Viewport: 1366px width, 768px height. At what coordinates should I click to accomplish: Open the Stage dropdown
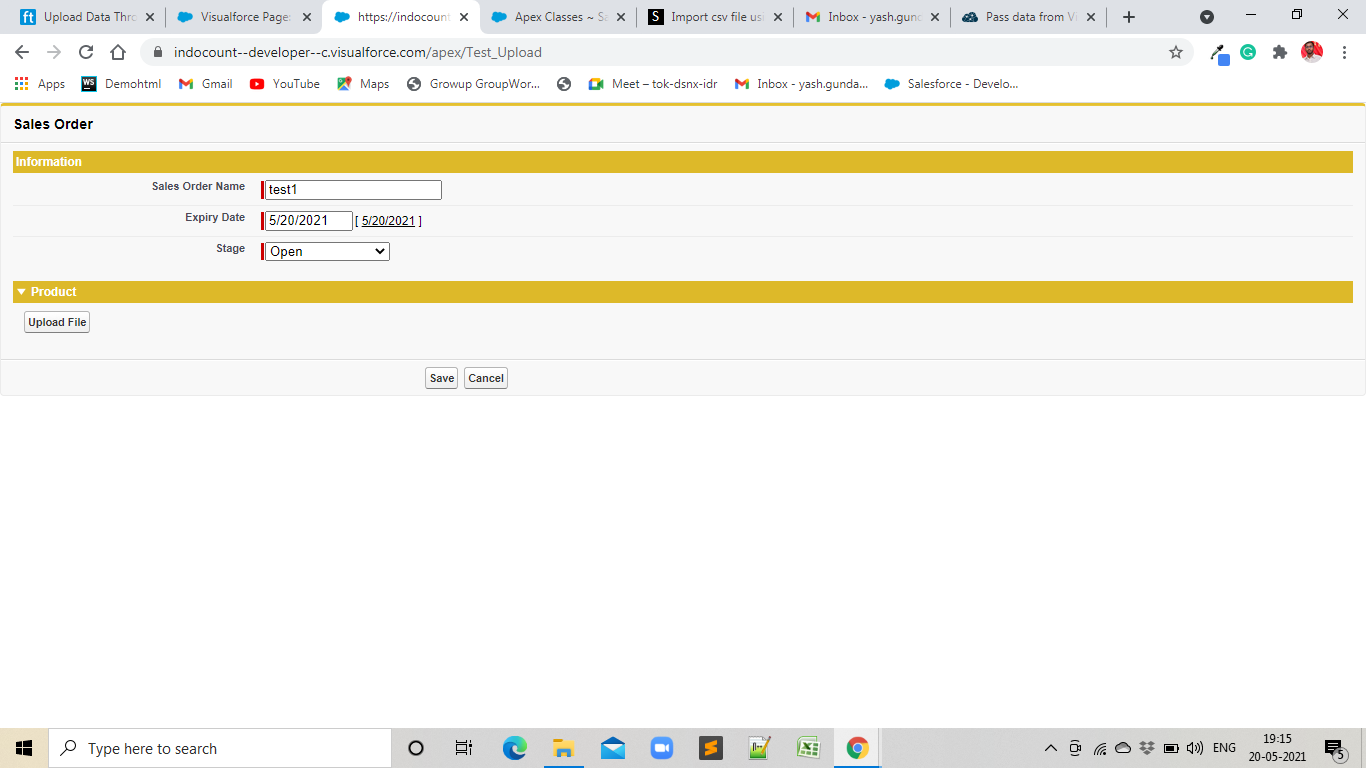[327, 251]
